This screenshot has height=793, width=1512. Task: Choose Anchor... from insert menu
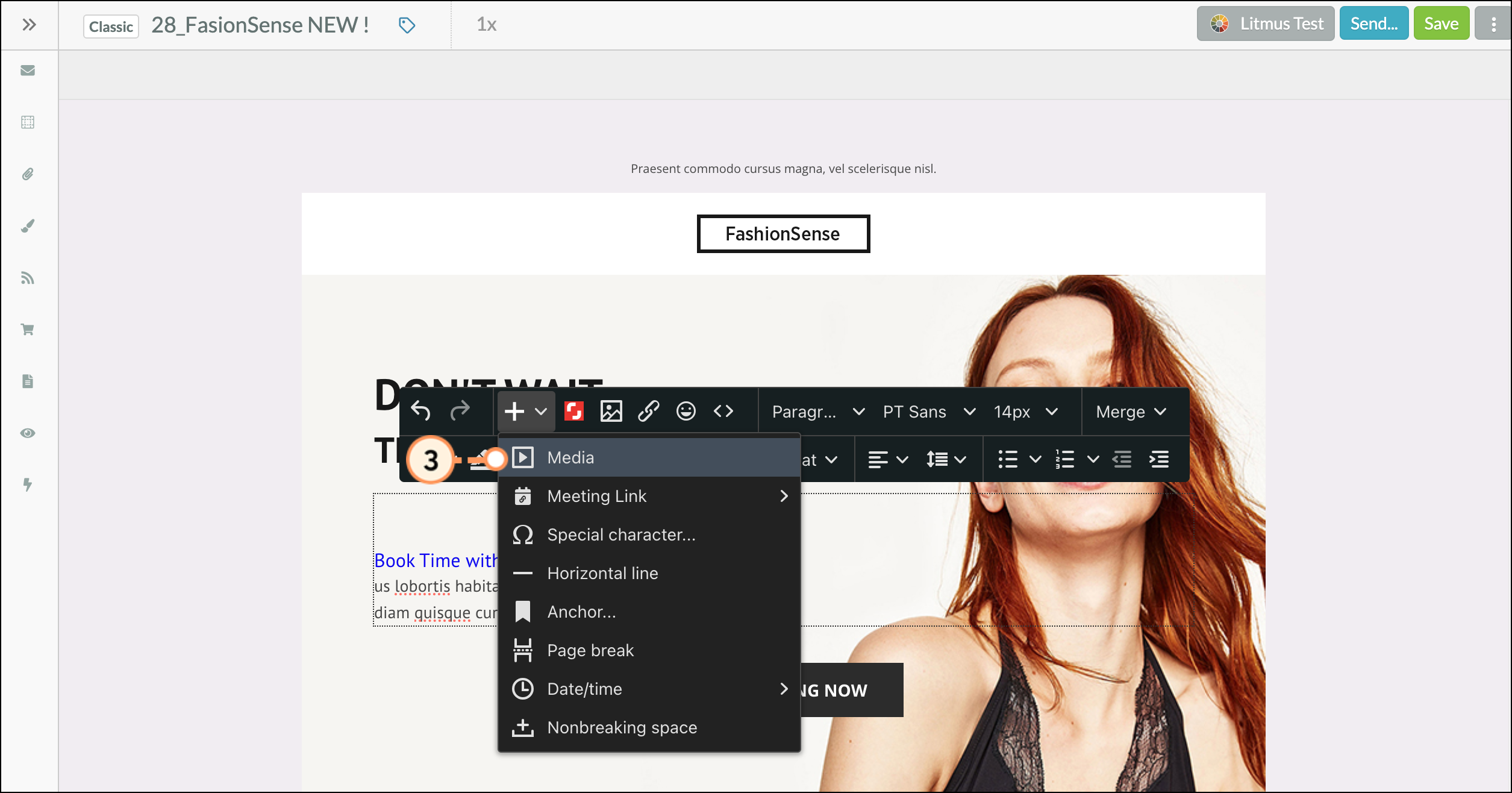(649, 612)
